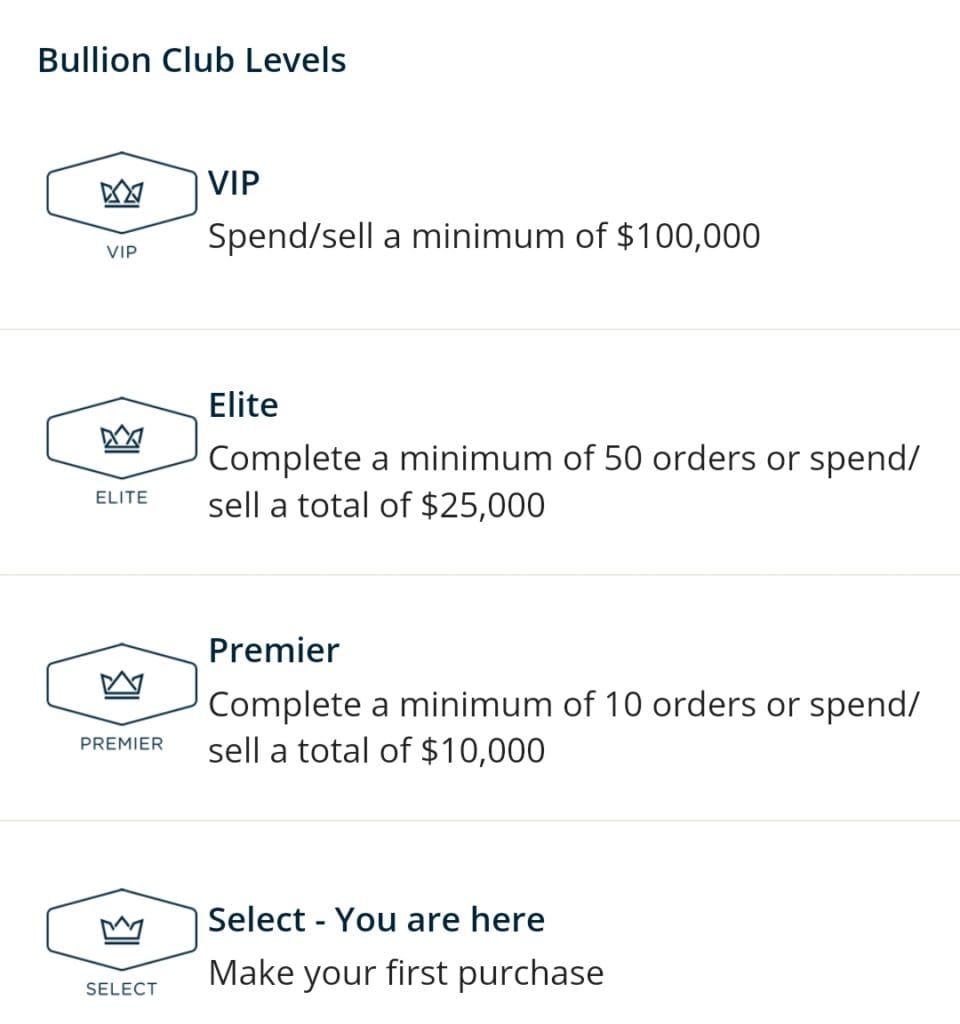Image resolution: width=960 pixels, height=1024 pixels.
Task: Tap the "sell a total of $25,000" line
Action: (x=376, y=505)
